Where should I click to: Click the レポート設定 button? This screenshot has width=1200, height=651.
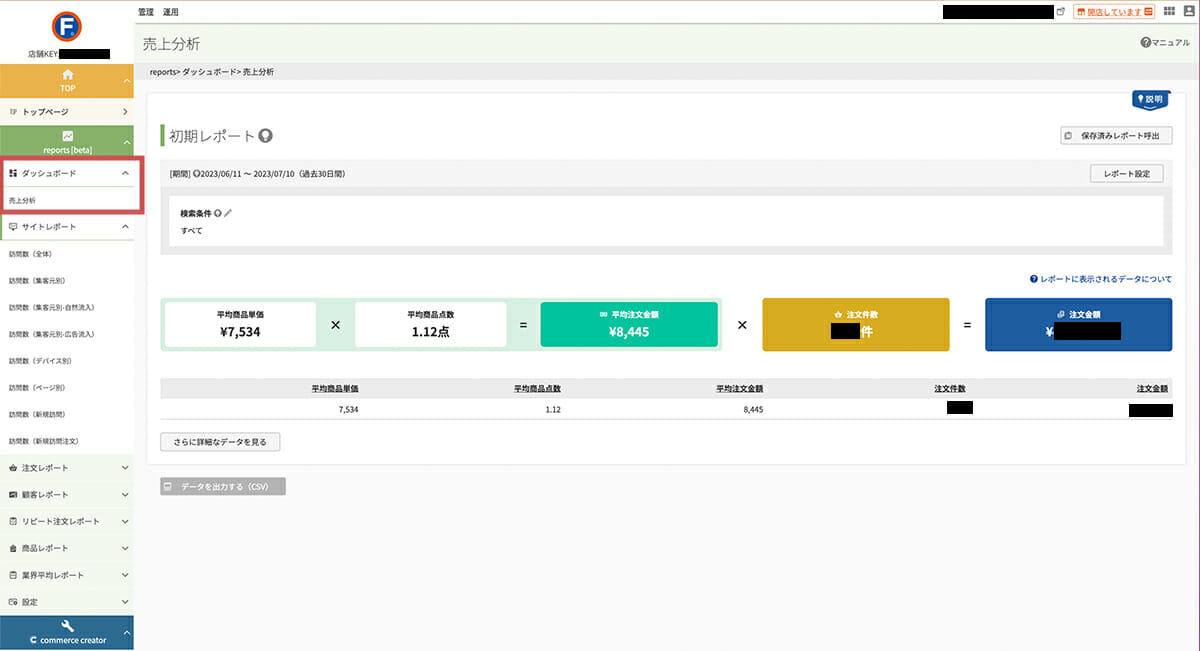[x=1126, y=173]
